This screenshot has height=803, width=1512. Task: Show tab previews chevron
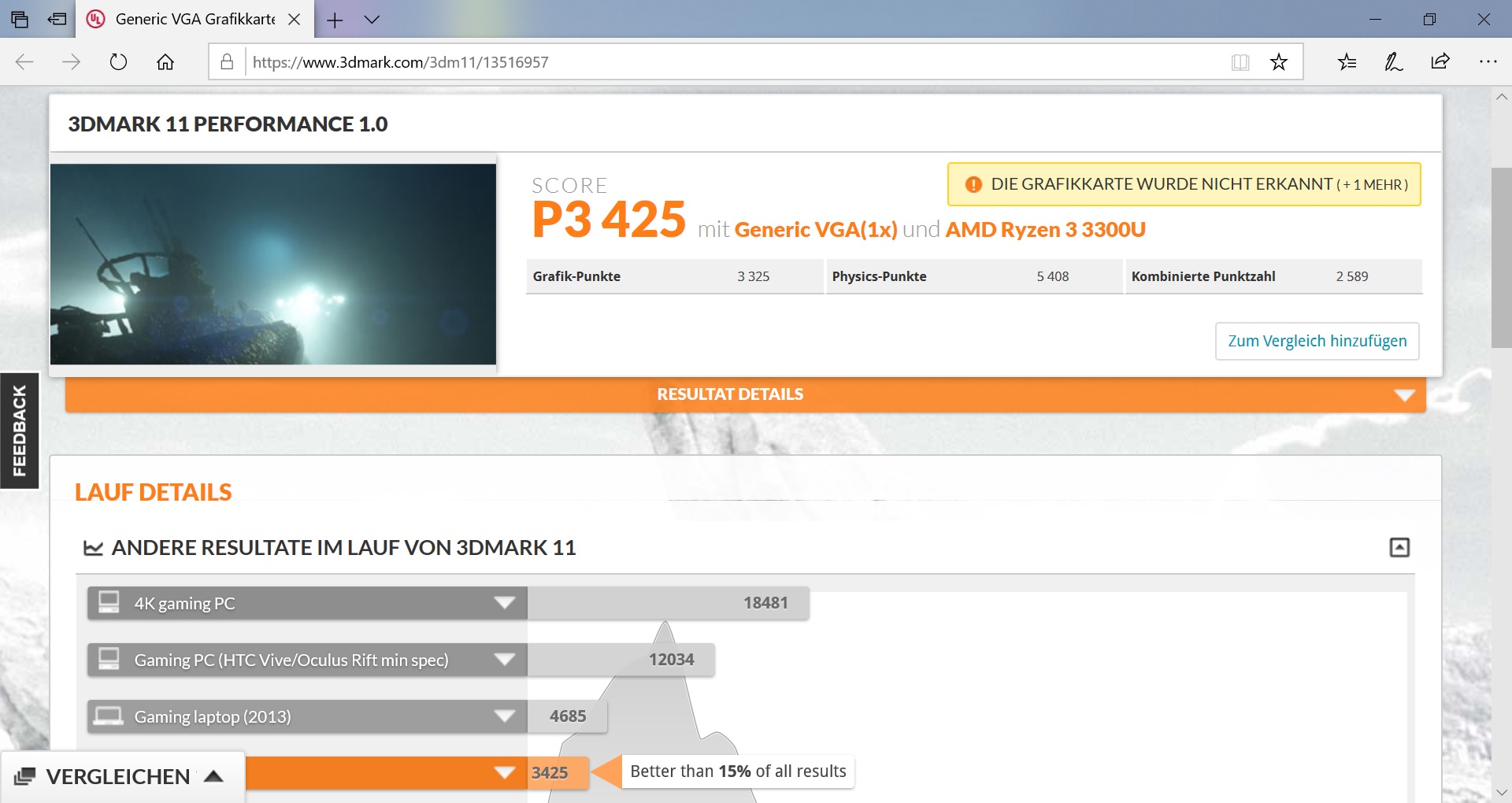tap(372, 20)
